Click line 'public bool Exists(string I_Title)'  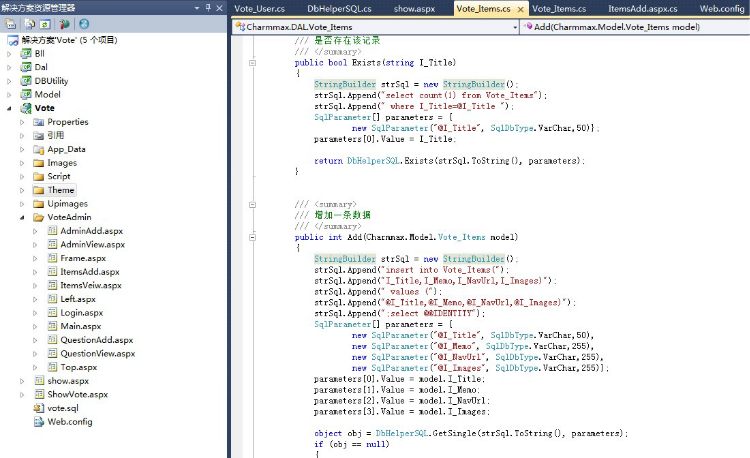click(x=375, y=63)
